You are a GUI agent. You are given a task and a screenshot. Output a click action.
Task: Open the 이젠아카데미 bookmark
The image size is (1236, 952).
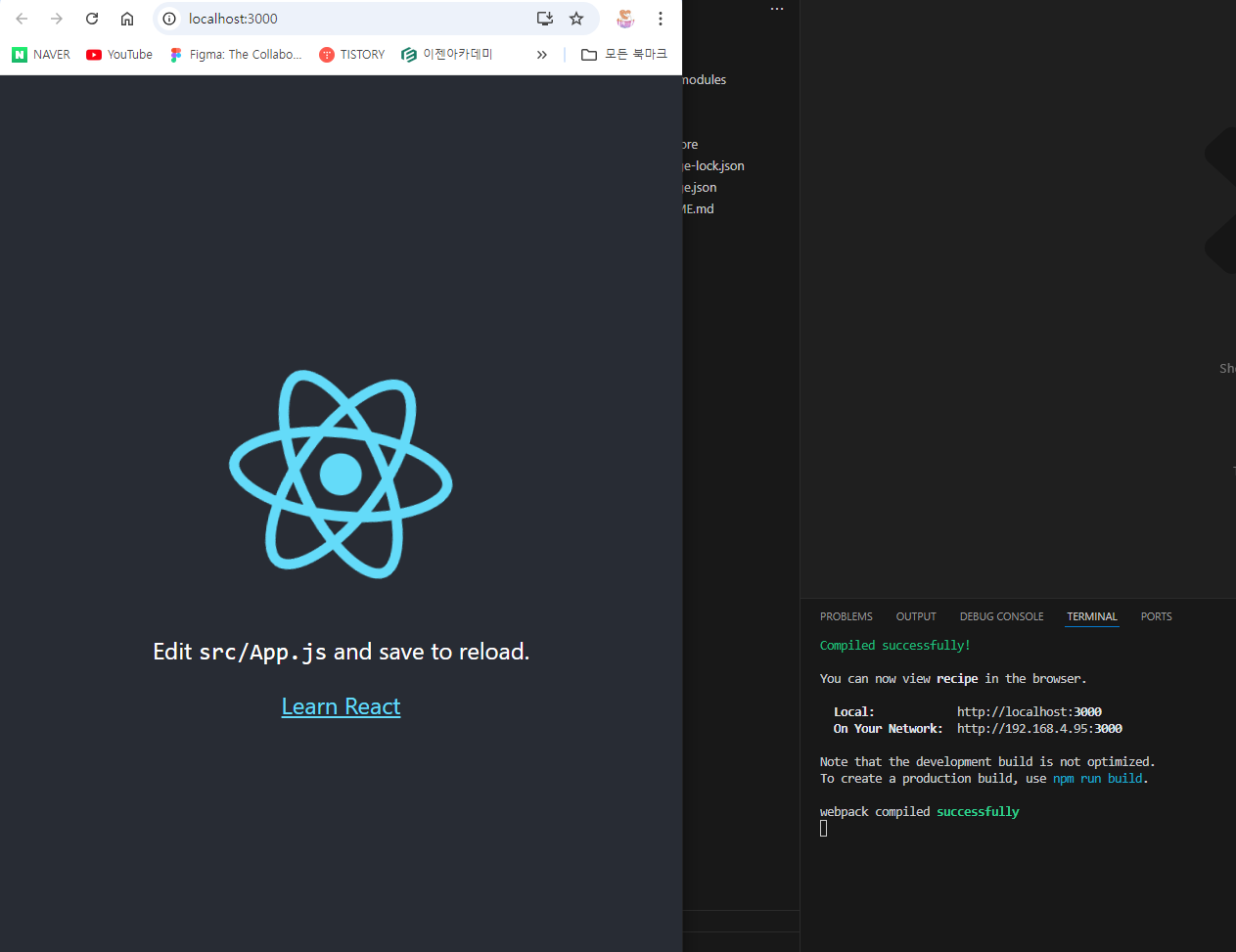pyautogui.click(x=447, y=55)
